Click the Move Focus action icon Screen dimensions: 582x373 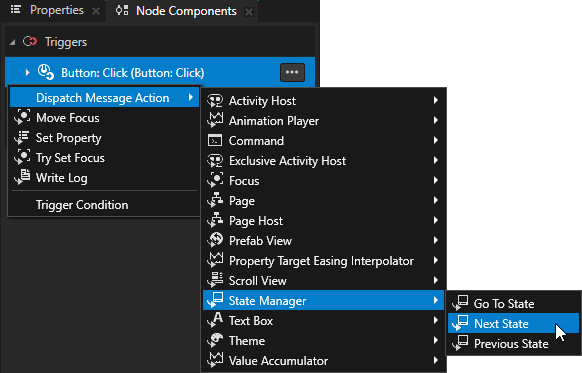[x=22, y=118]
